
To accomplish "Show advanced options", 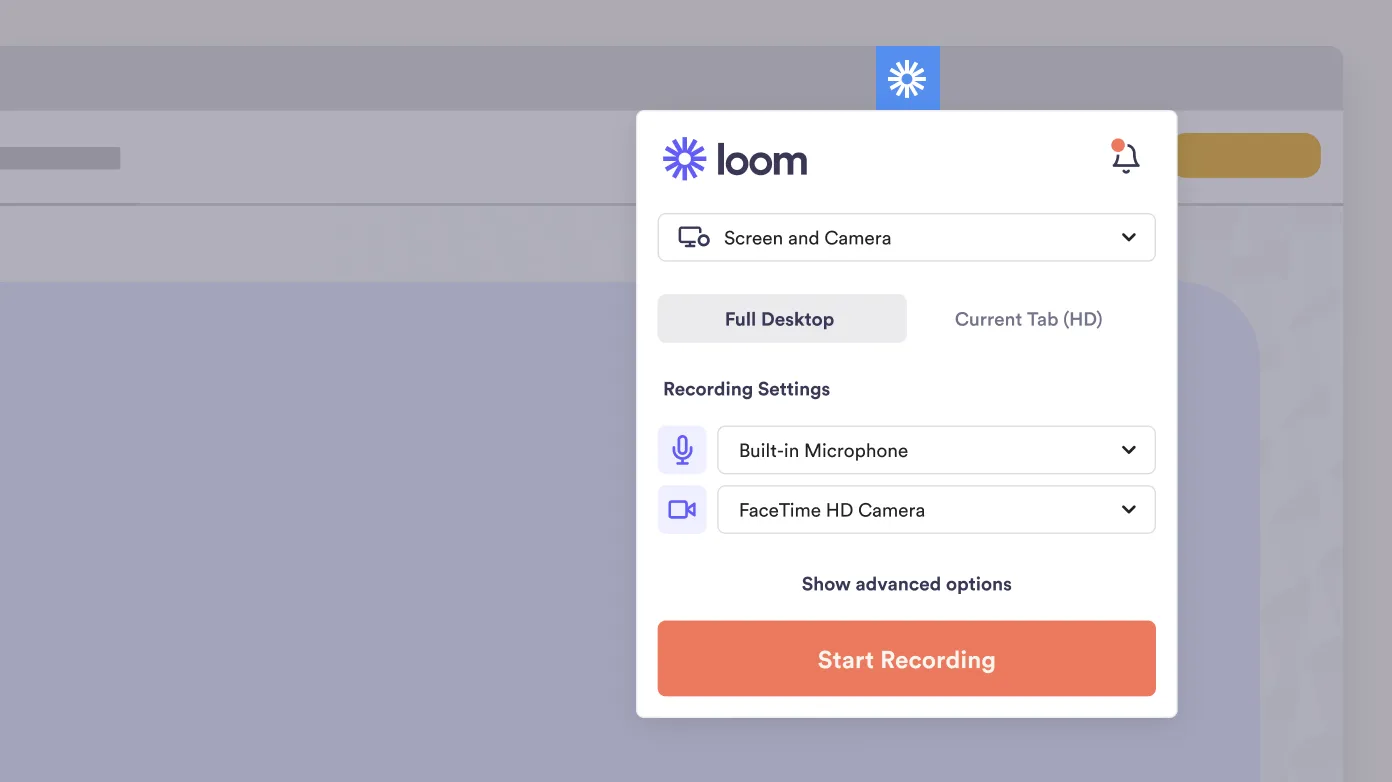I will [x=906, y=583].
